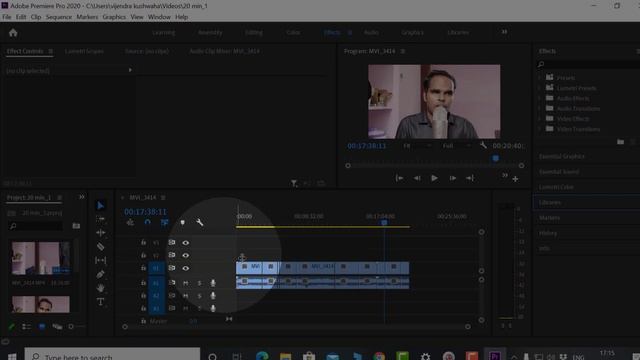The height and width of the screenshot is (360, 640).
Task: Hide video track V3 with eye
Action: 186,243
